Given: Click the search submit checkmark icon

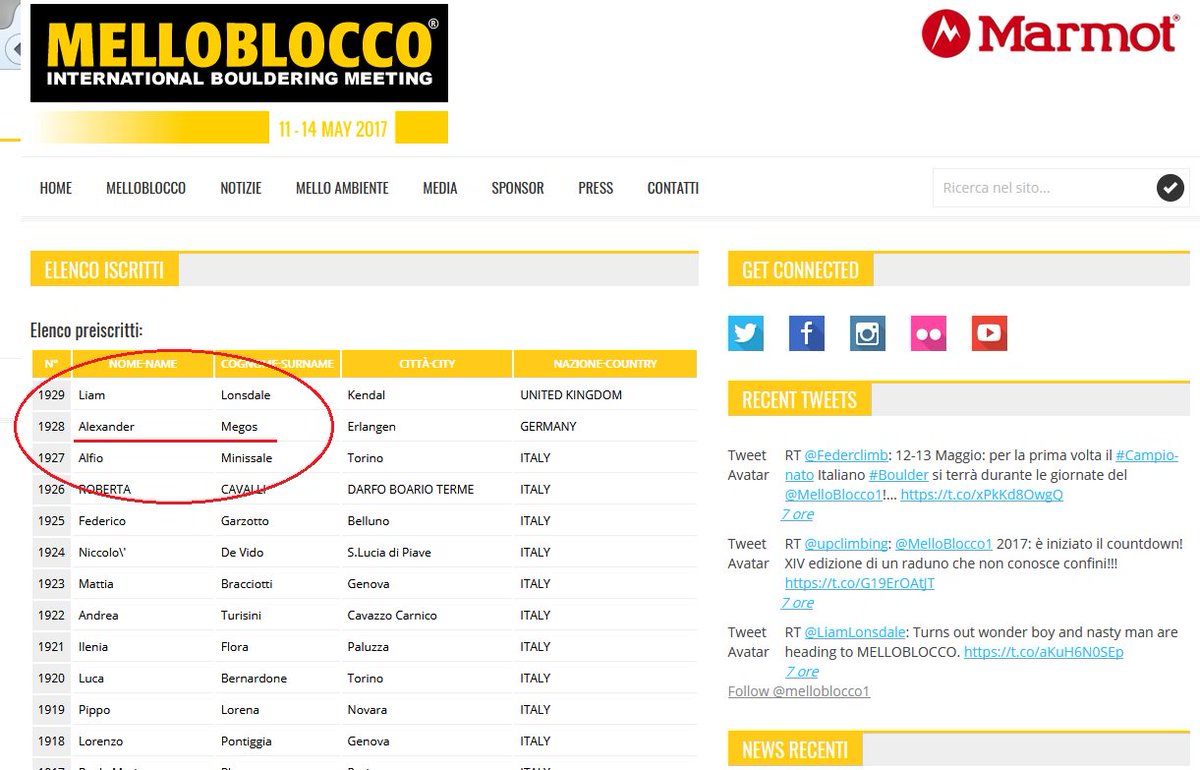Looking at the screenshot, I should (x=1170, y=188).
